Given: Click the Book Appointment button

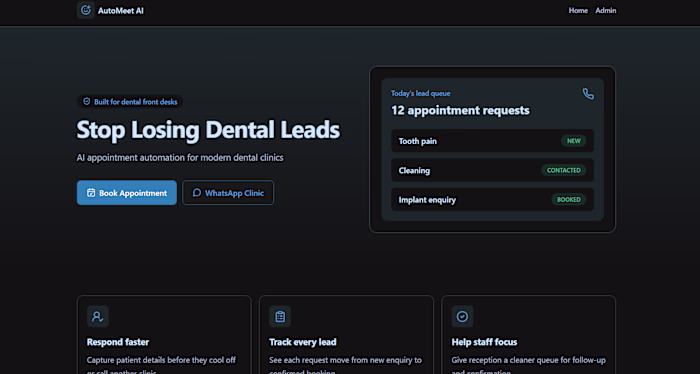Looking at the screenshot, I should (127, 193).
